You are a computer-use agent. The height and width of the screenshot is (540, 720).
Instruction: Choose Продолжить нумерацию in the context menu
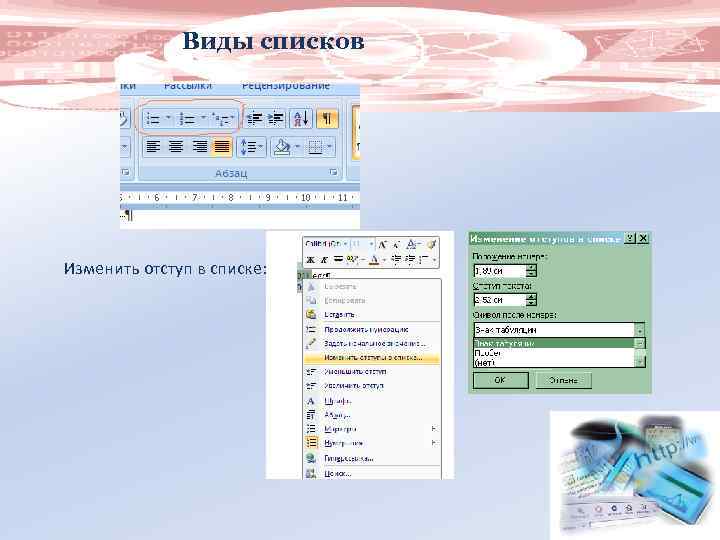point(372,330)
